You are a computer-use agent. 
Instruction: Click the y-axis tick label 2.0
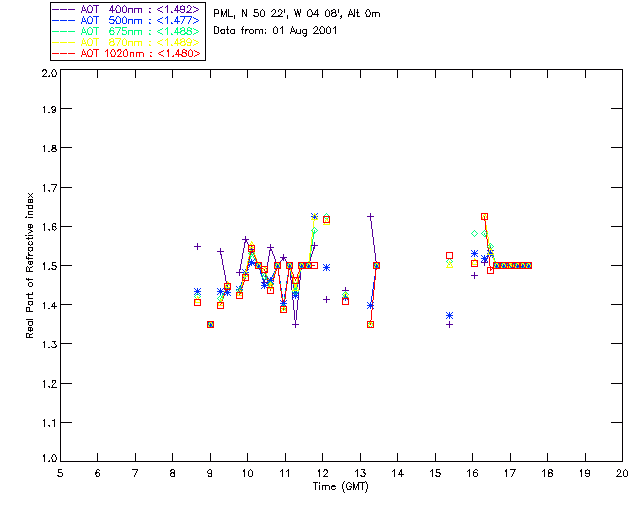(49, 73)
